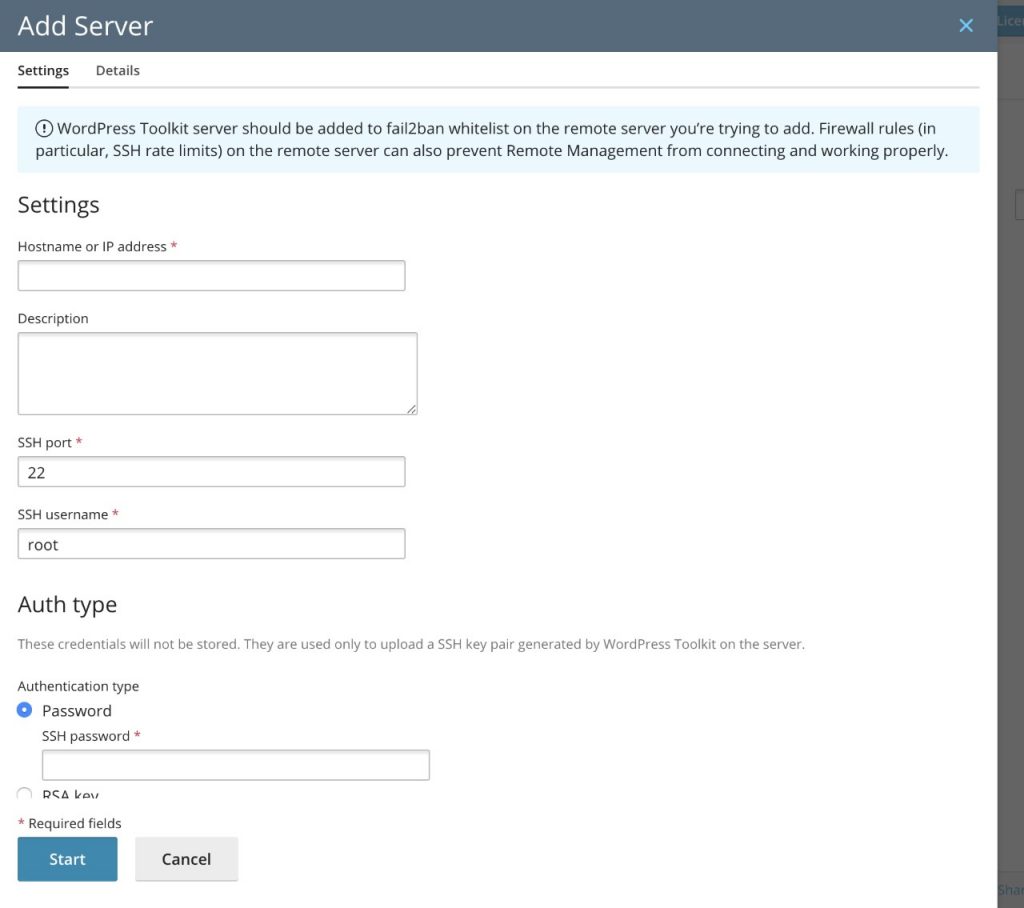Click the Start button
Viewport: 1024px width, 908px height.
(x=67, y=859)
